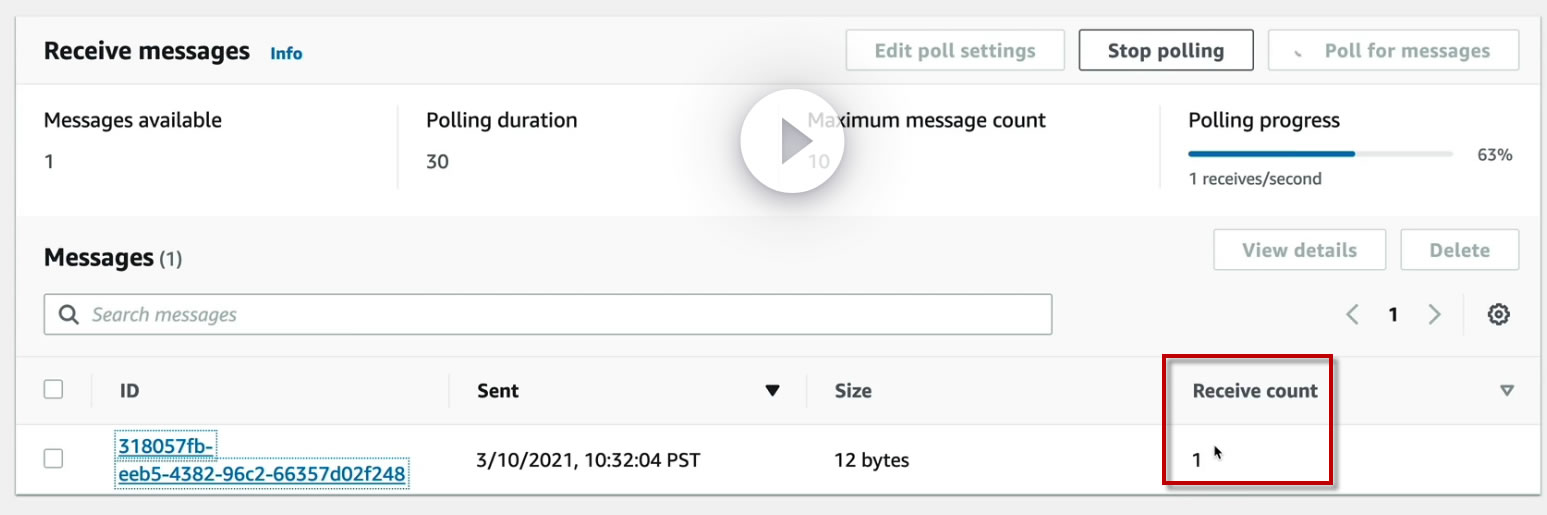
Task: Click the Delete button
Action: pyautogui.click(x=1459, y=250)
